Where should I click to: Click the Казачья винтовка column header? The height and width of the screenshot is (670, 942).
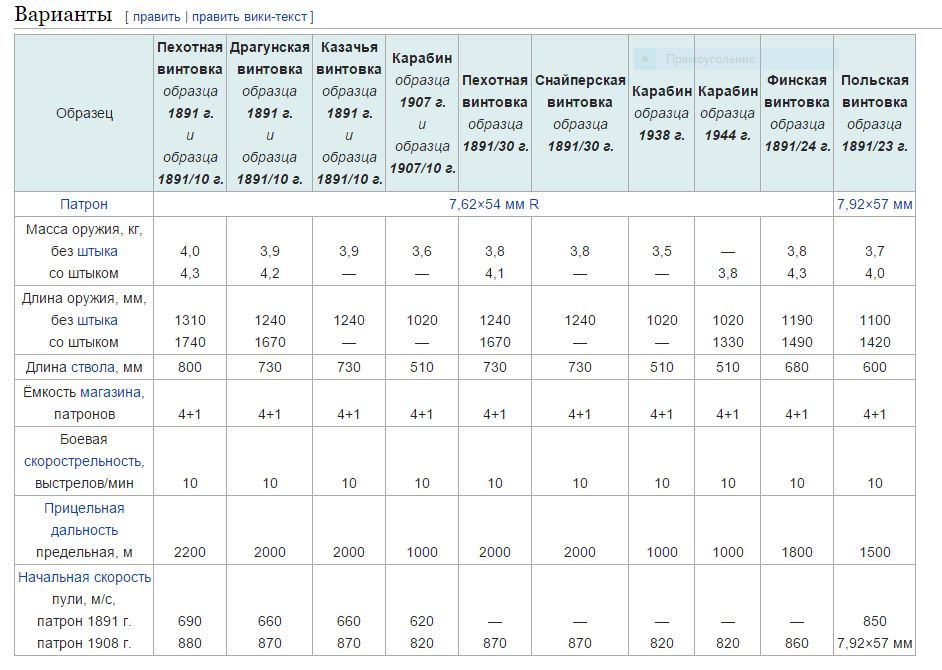pyautogui.click(x=349, y=112)
